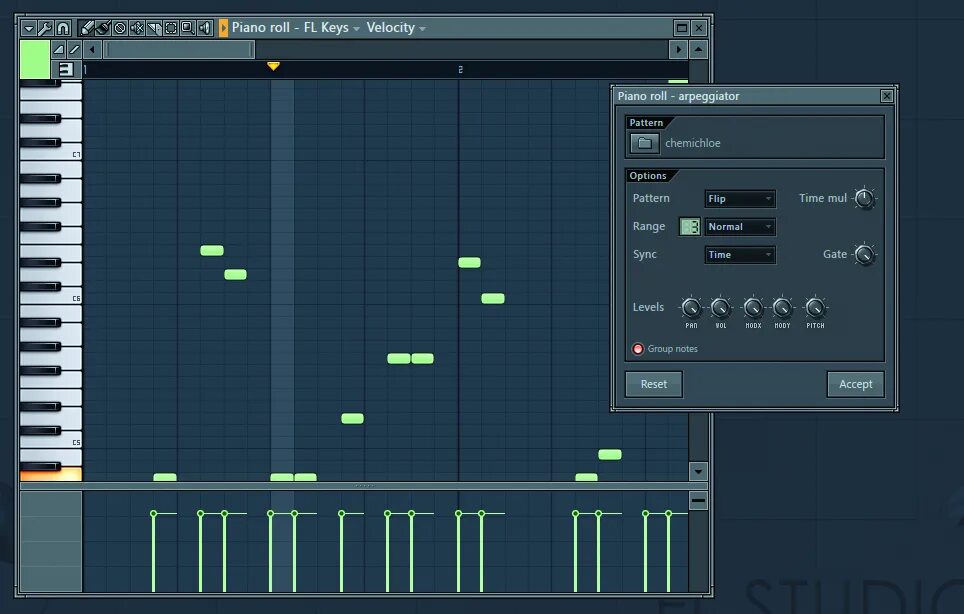Click the MODY level knob
964x614 pixels.
(782, 307)
